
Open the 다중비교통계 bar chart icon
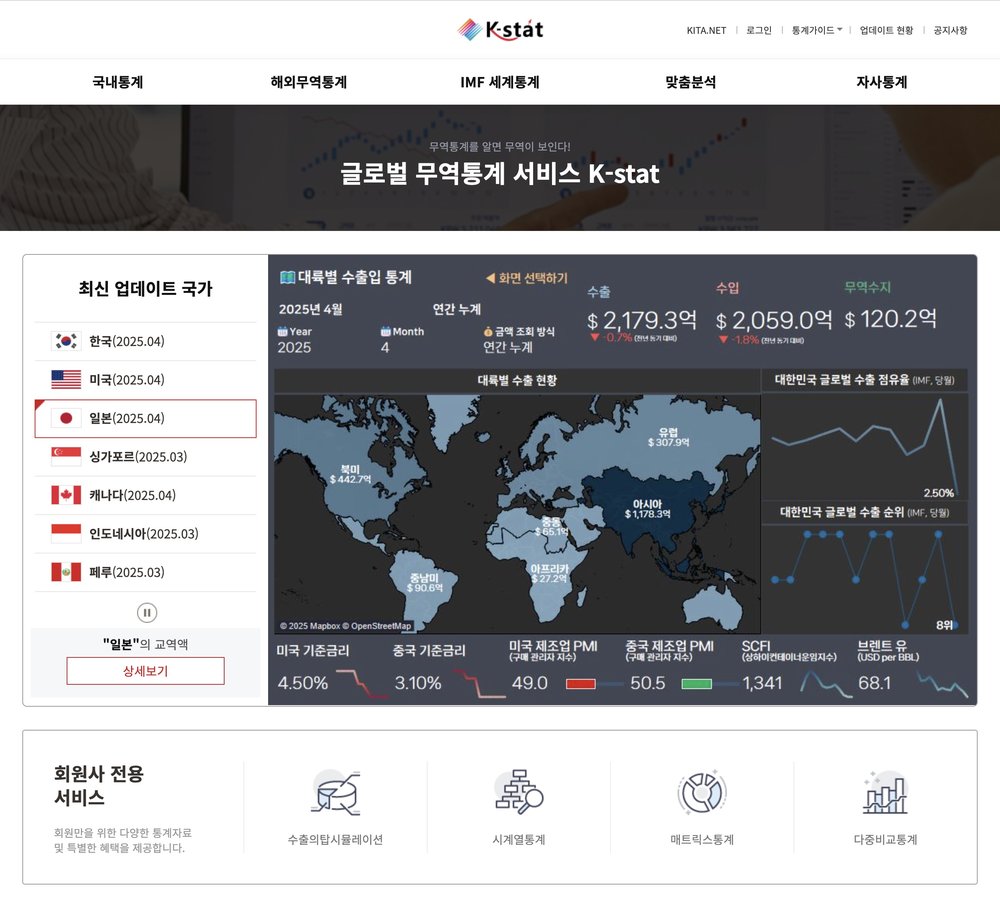point(885,792)
